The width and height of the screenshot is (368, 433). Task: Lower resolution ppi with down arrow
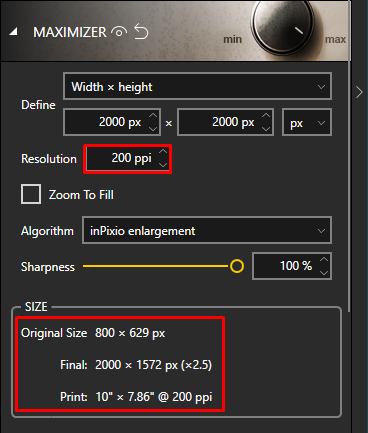coord(163,165)
